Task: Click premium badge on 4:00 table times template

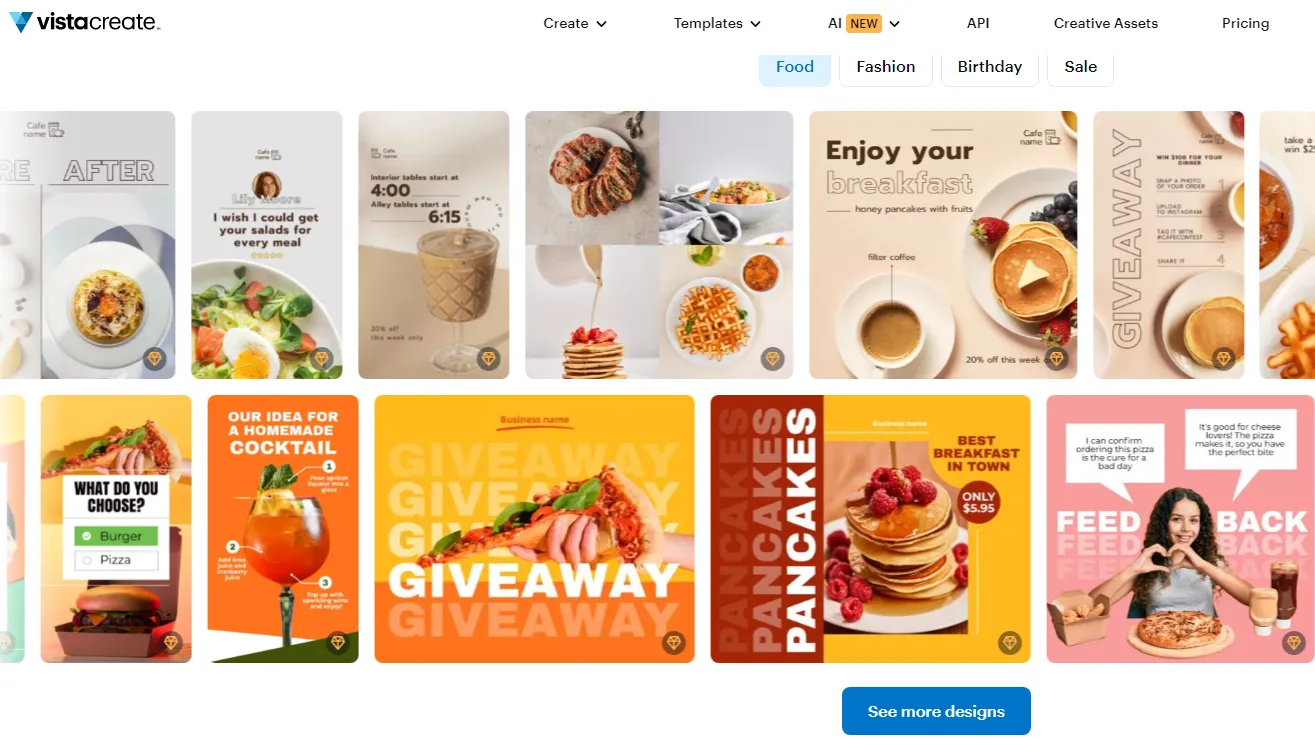Action: click(x=488, y=358)
